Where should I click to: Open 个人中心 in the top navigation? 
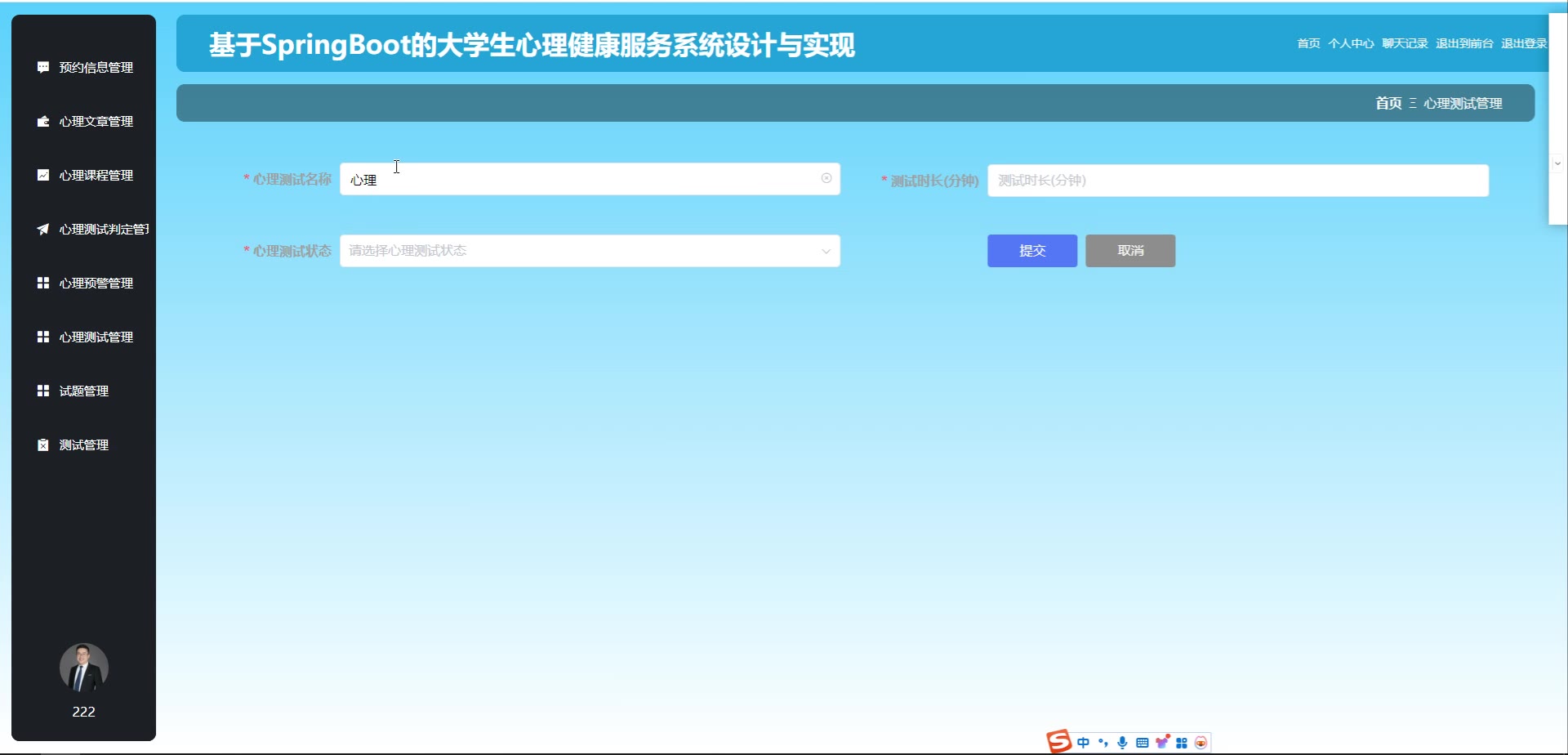(x=1351, y=43)
